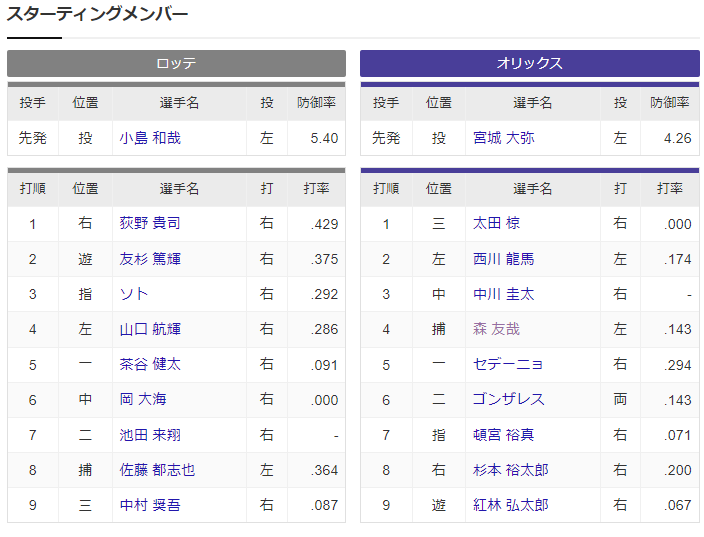Click 打率 header in Orix batting table
Screen dimensions: 704x537
point(669,189)
